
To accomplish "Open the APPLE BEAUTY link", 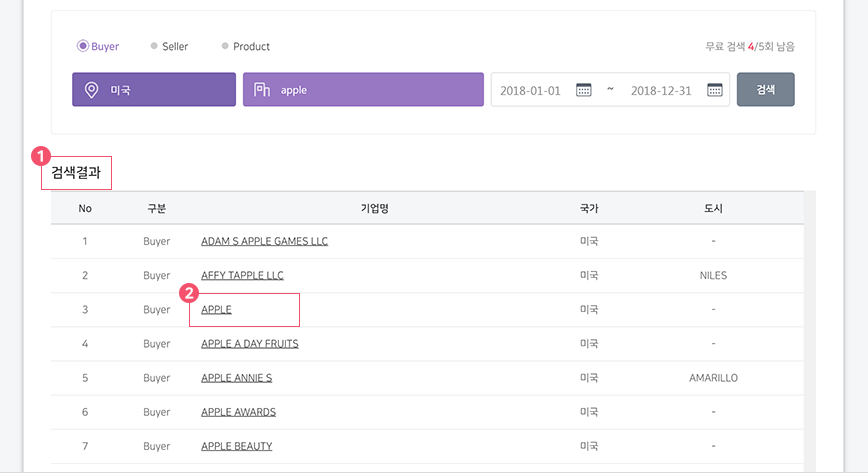I will [237, 446].
